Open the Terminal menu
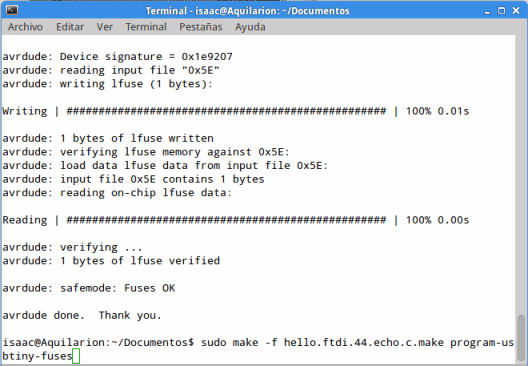 [x=146, y=27]
